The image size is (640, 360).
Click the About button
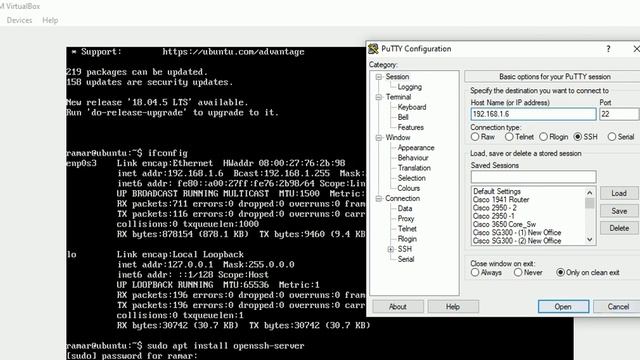pos(398,307)
